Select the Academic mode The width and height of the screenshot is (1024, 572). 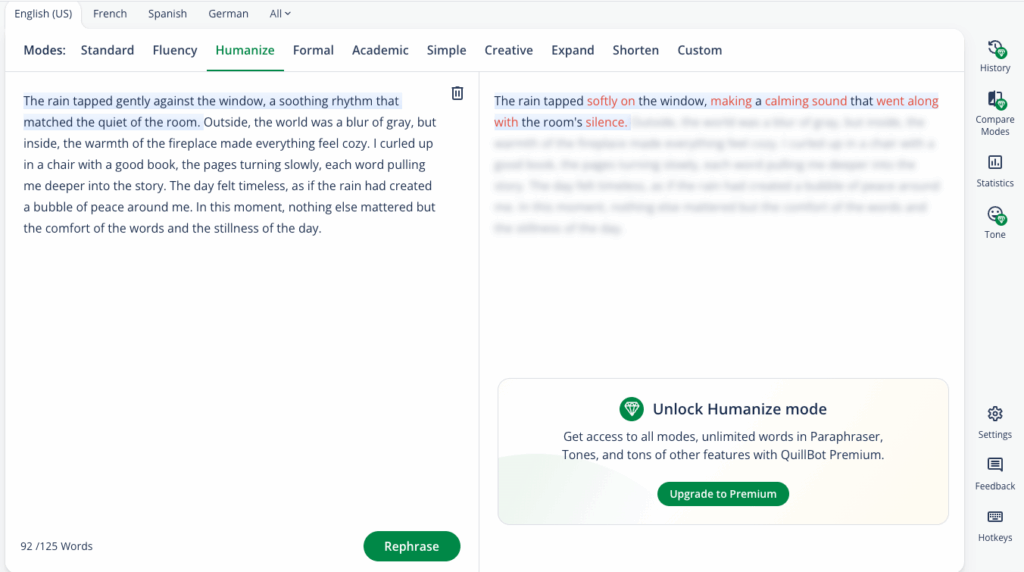[380, 50]
